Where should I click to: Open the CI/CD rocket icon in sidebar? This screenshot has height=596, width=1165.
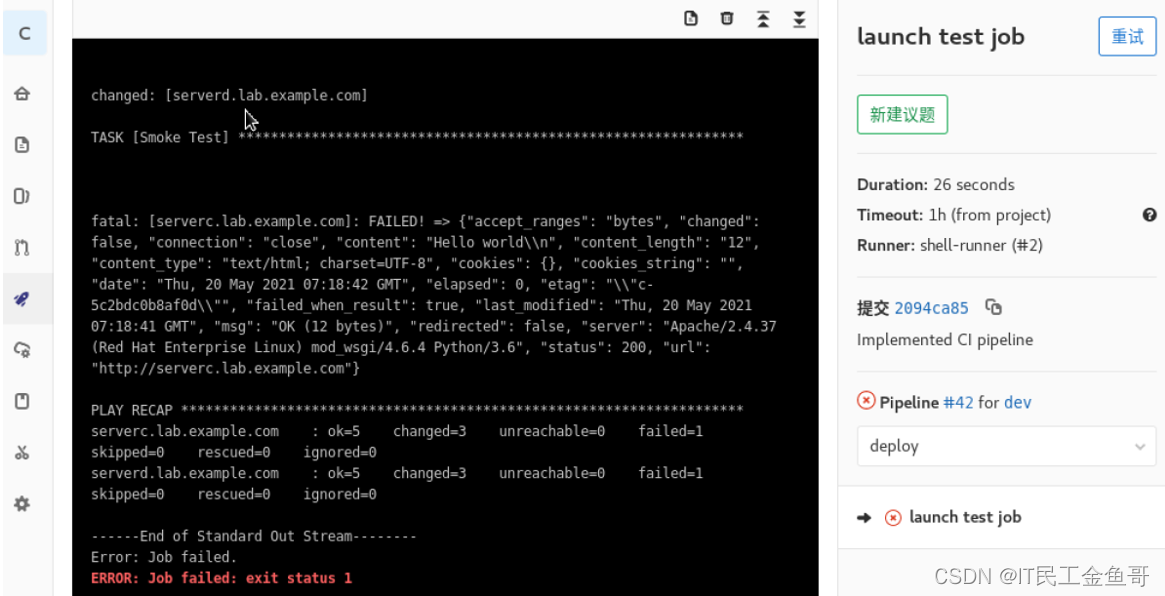(22, 299)
